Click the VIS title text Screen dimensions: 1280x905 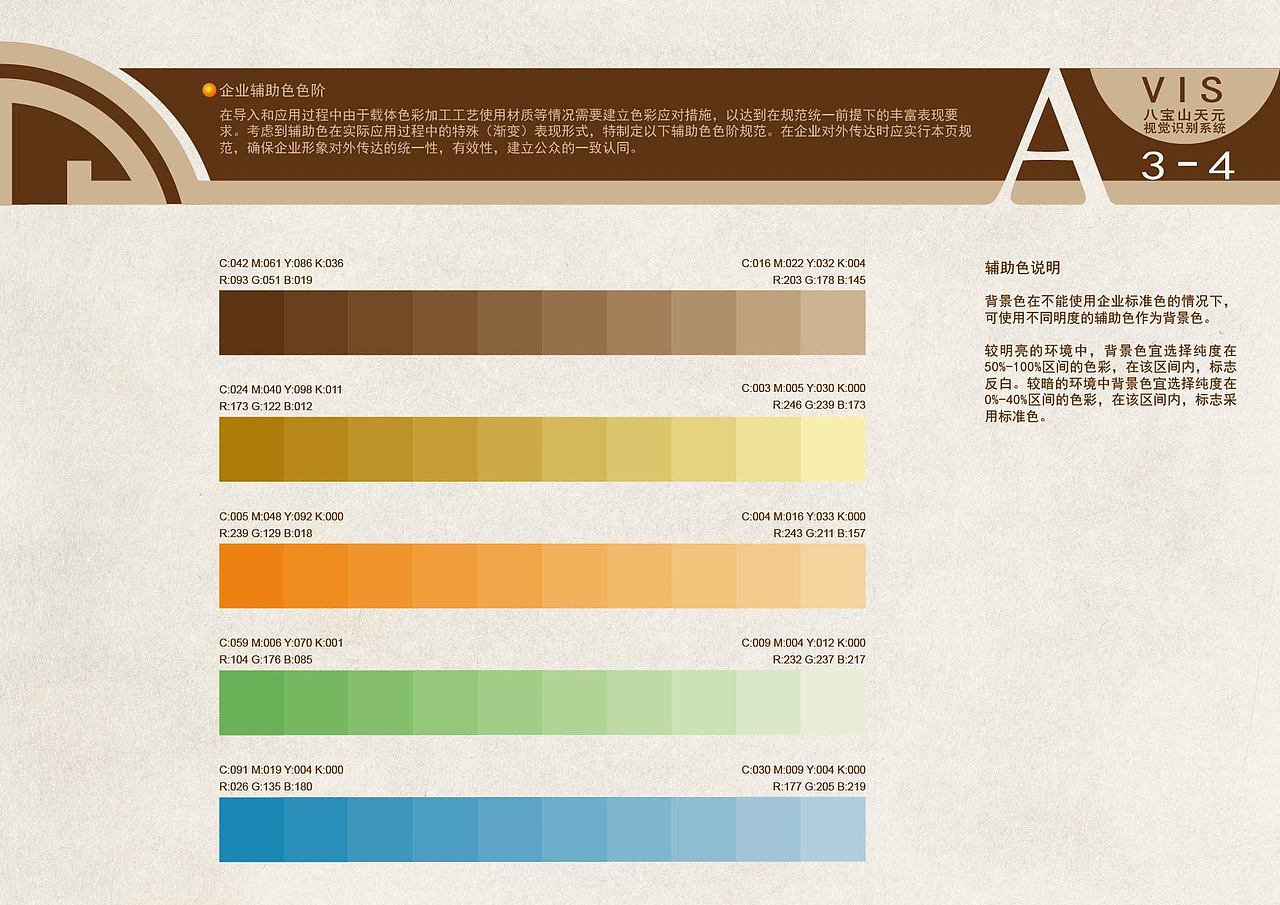1184,90
